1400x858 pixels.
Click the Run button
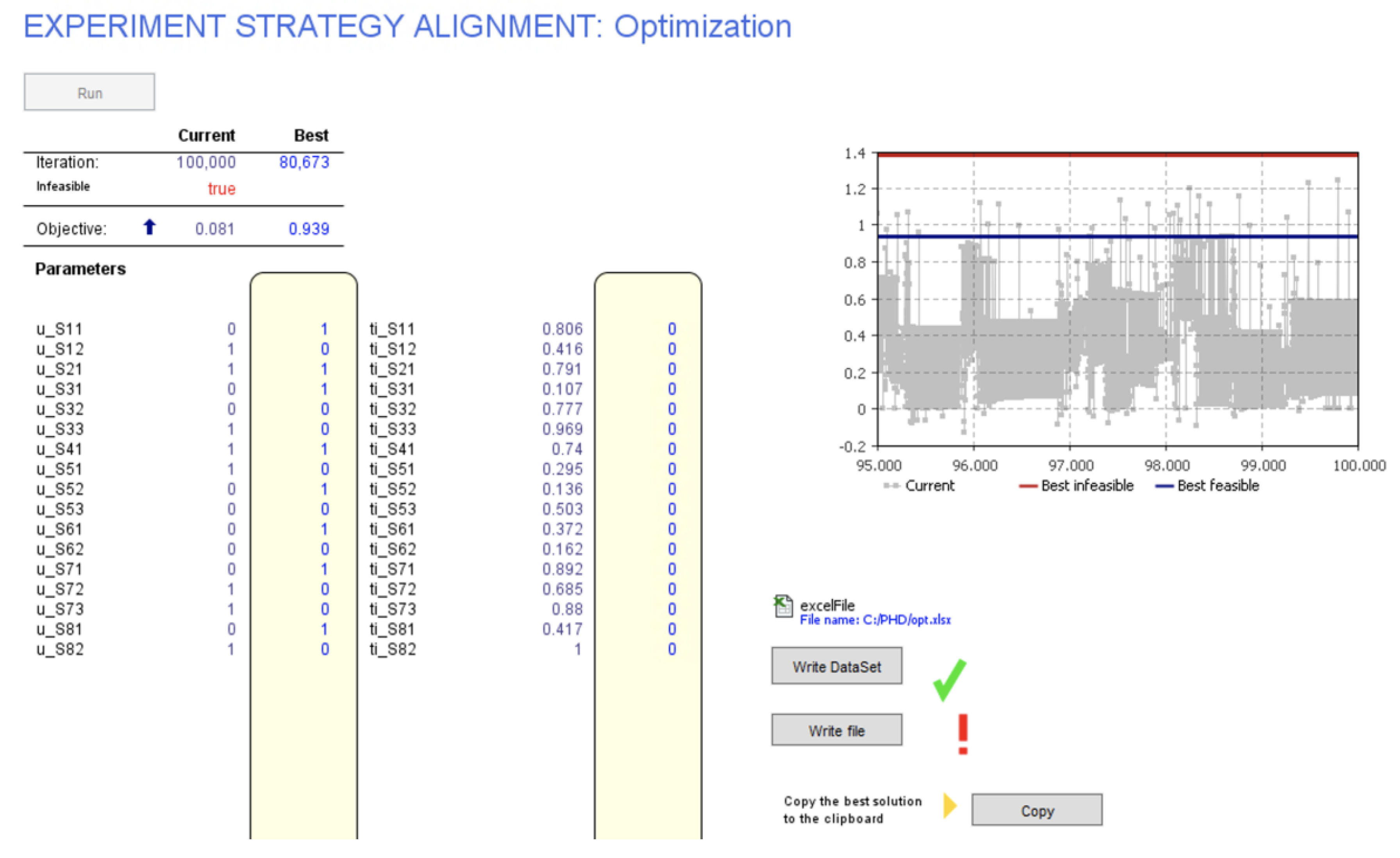click(89, 92)
